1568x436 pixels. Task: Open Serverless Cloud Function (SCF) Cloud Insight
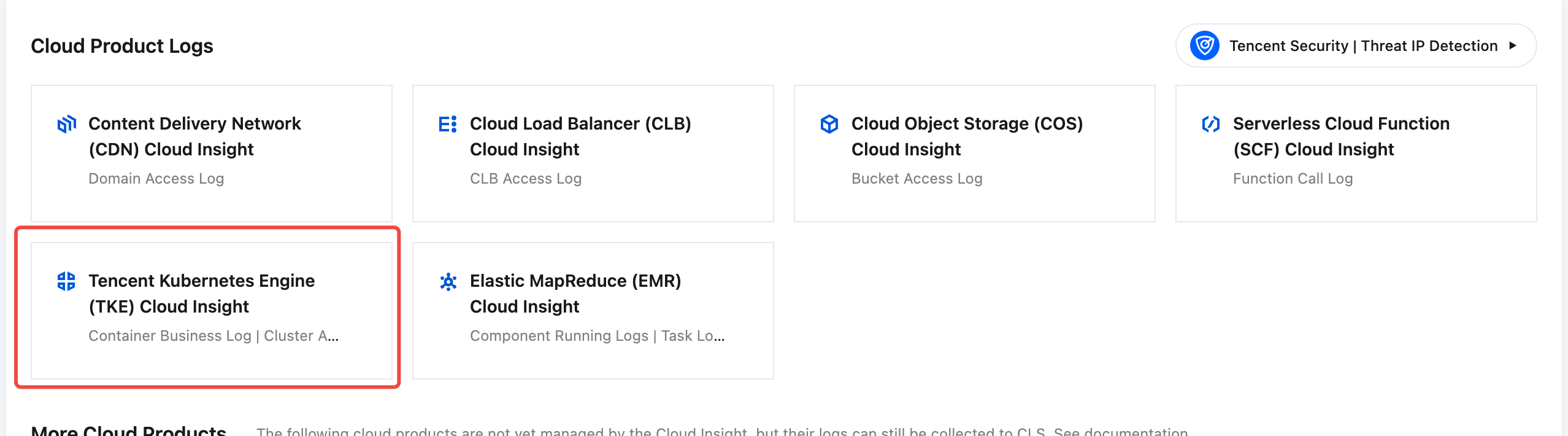(1341, 136)
